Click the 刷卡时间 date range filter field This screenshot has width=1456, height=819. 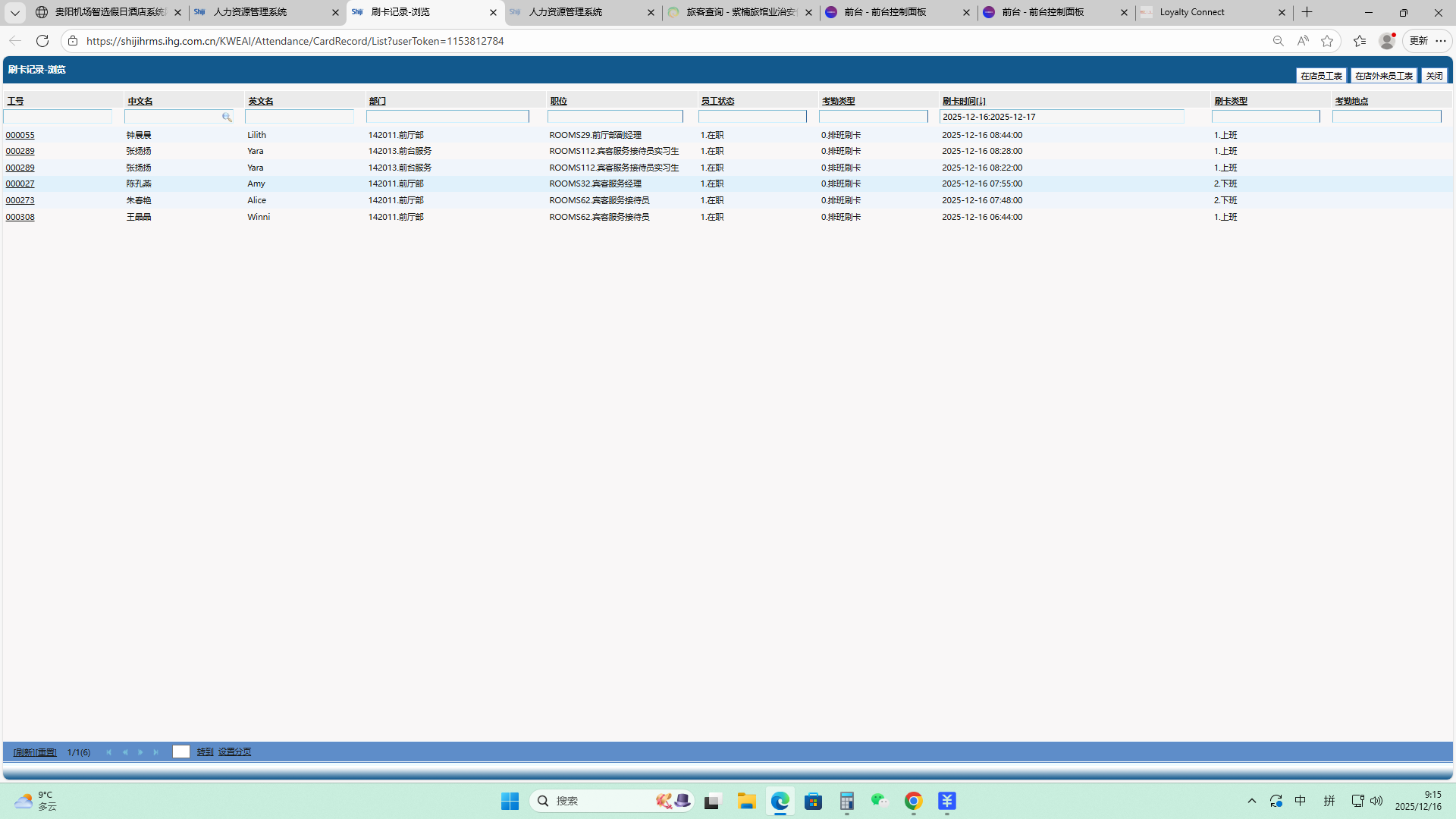pyautogui.click(x=1061, y=117)
